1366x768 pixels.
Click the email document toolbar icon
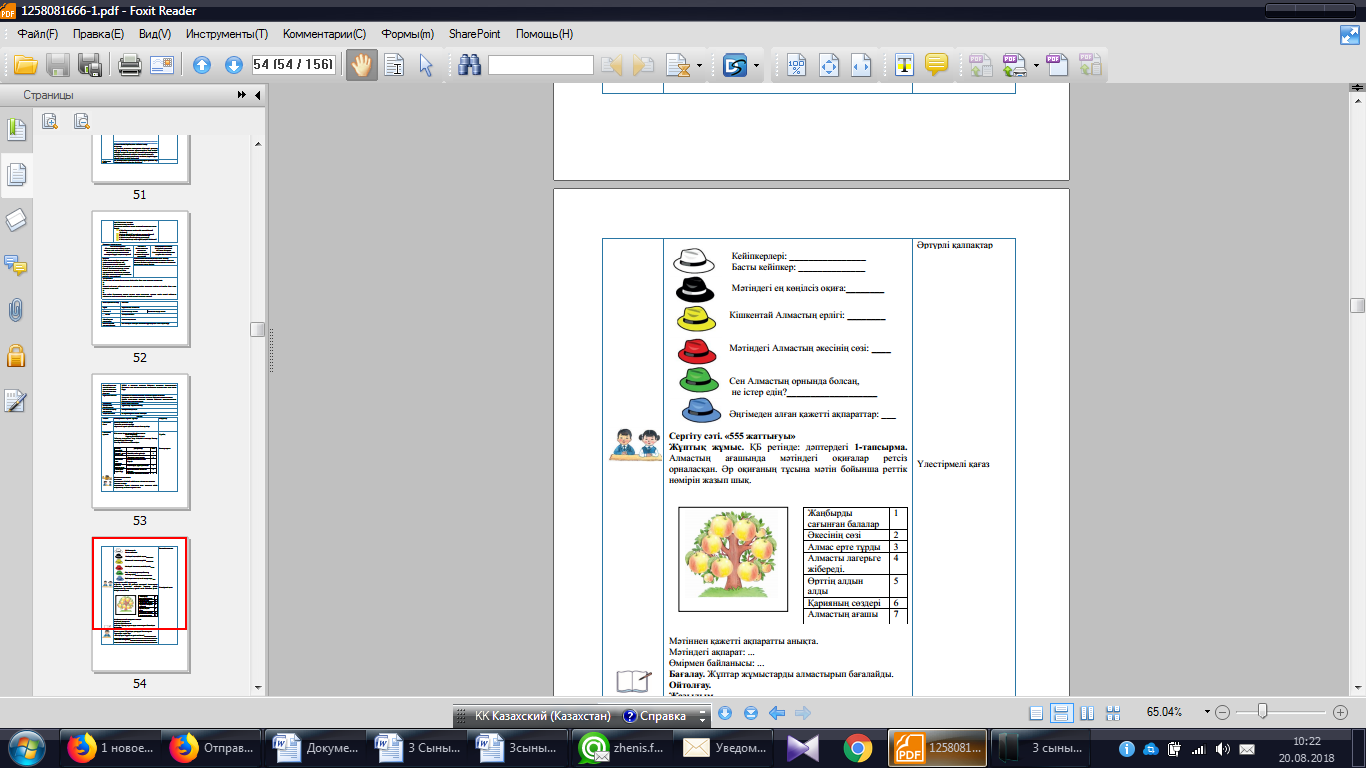pos(162,65)
